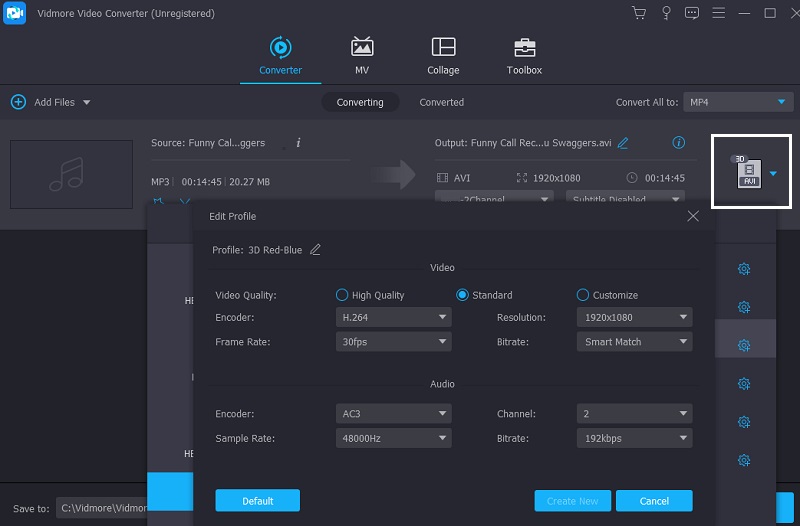Show output info icon
The width and height of the screenshot is (800, 526).
[x=679, y=143]
